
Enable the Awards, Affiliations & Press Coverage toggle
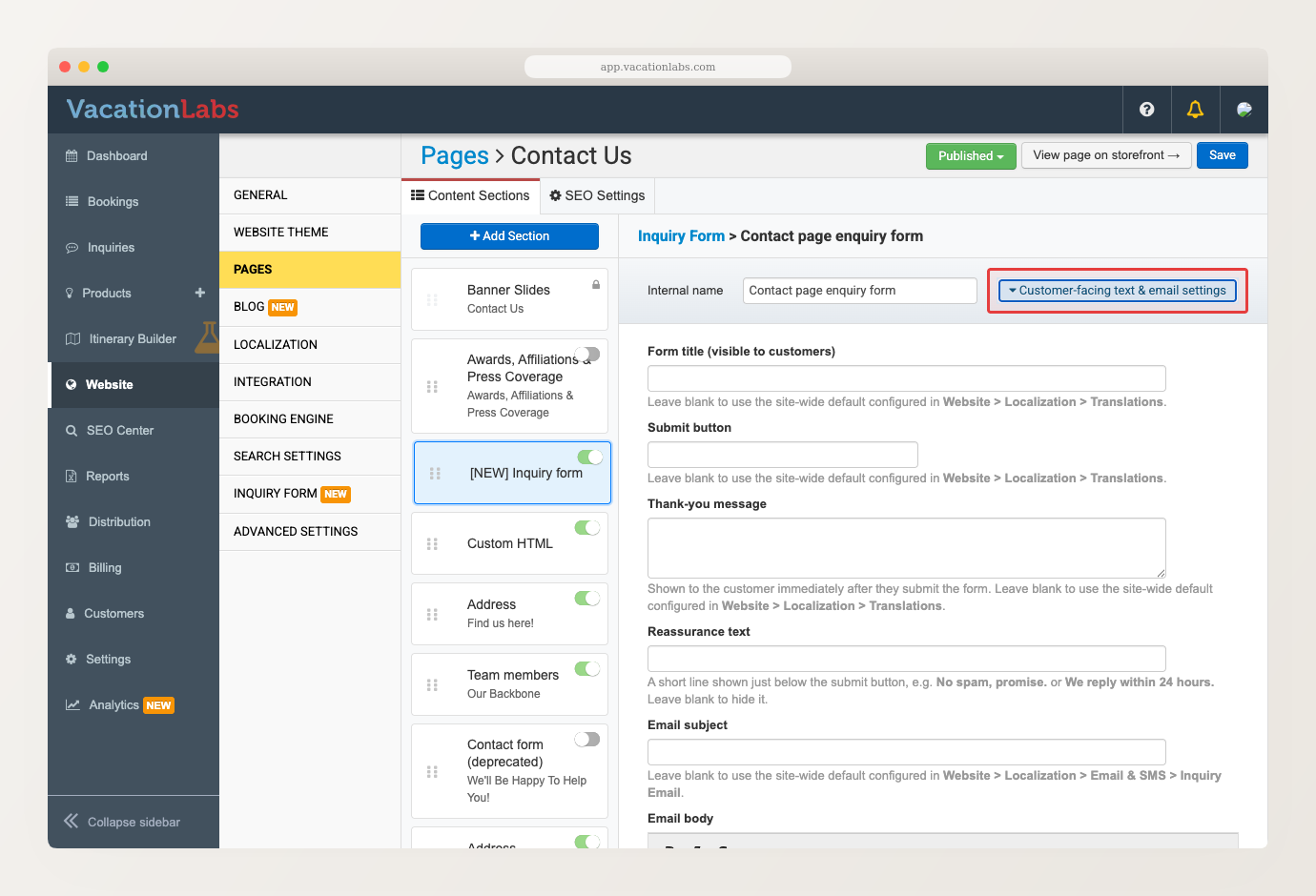587,354
